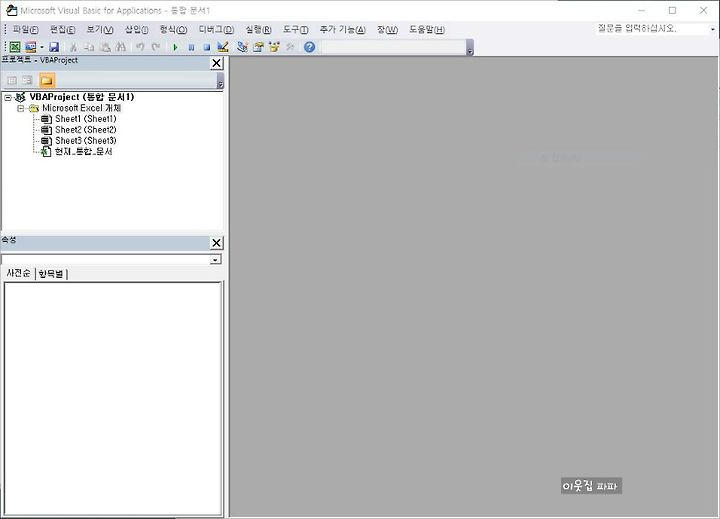Click the Break pause icon
Screen dimensions: 720x519
point(191,47)
